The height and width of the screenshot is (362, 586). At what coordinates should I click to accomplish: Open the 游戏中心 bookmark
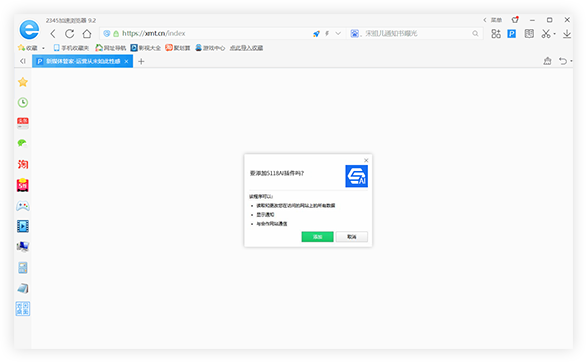[x=210, y=48]
